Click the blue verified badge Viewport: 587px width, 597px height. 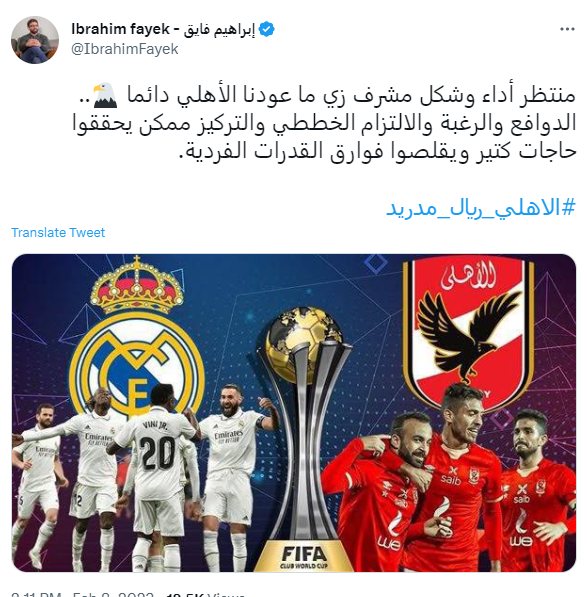pos(266,29)
